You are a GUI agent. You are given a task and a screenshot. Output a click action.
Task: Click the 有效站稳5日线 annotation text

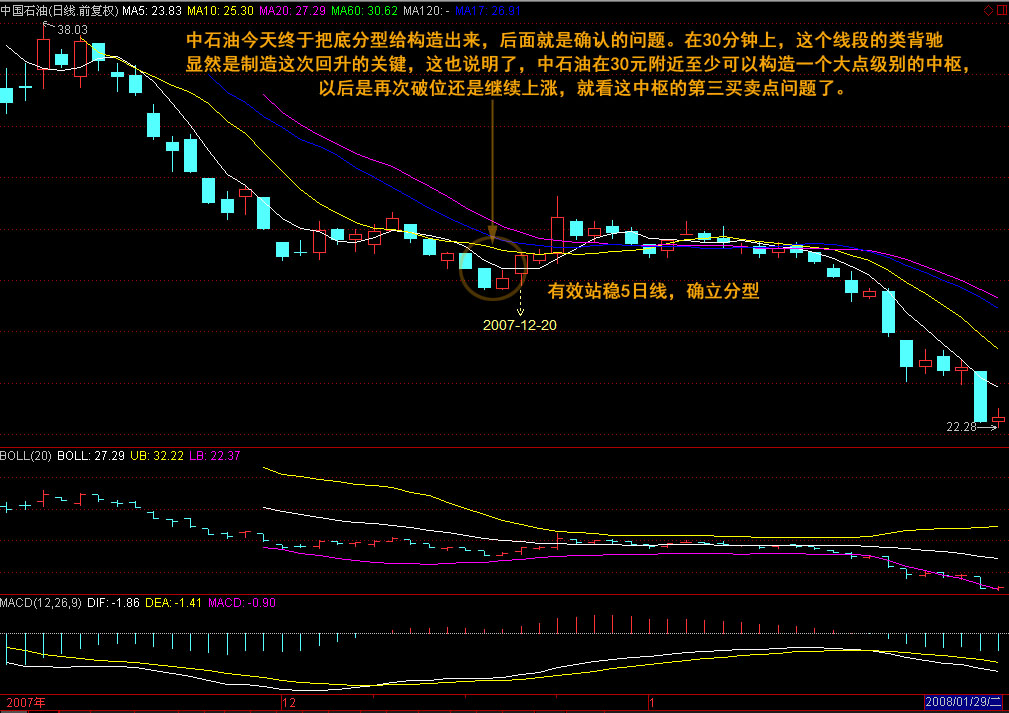pyautogui.click(x=653, y=292)
